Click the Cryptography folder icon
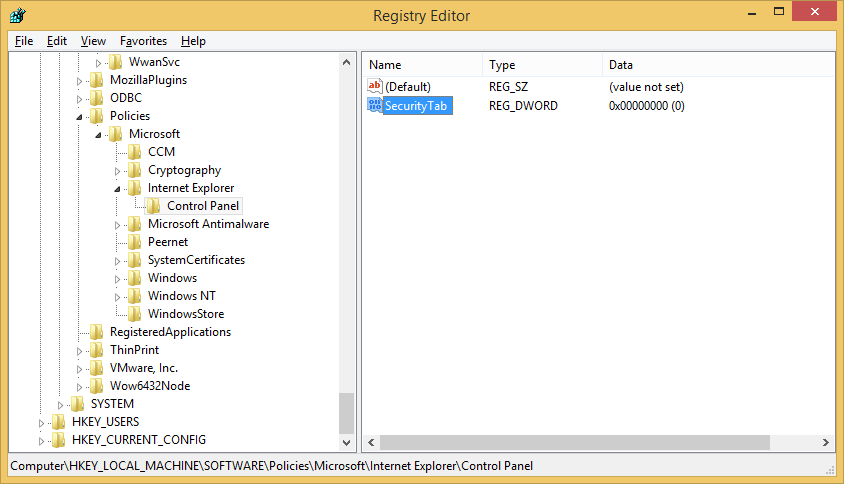The height and width of the screenshot is (484, 844). pyautogui.click(x=135, y=170)
